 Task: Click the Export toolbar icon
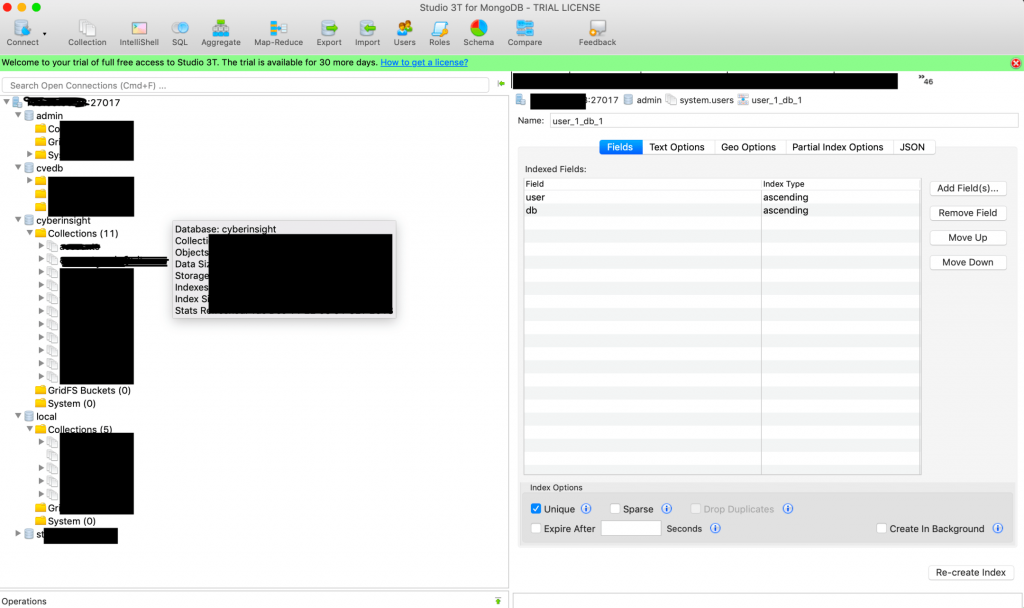[x=329, y=33]
